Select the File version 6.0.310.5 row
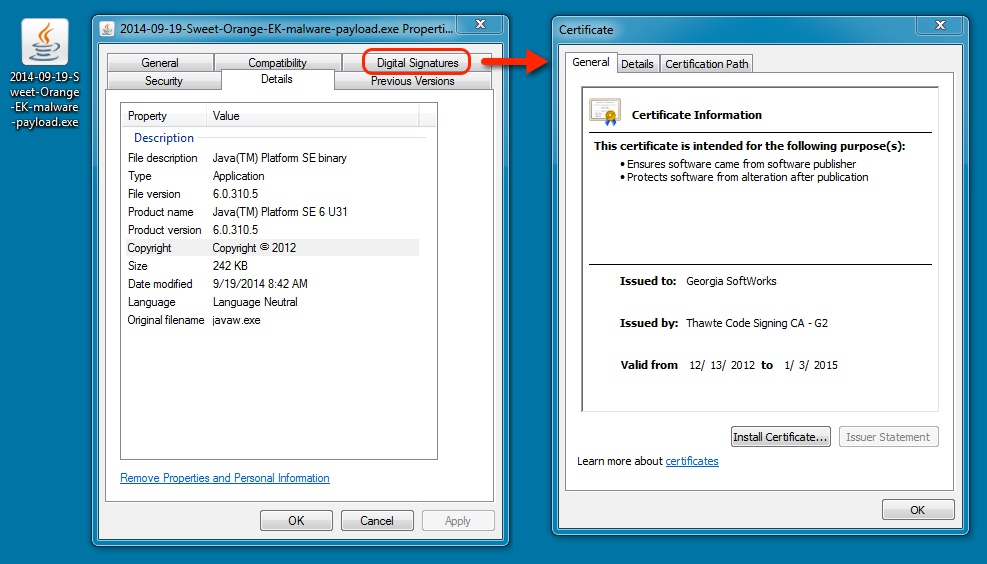The width and height of the screenshot is (987, 564). (272, 194)
